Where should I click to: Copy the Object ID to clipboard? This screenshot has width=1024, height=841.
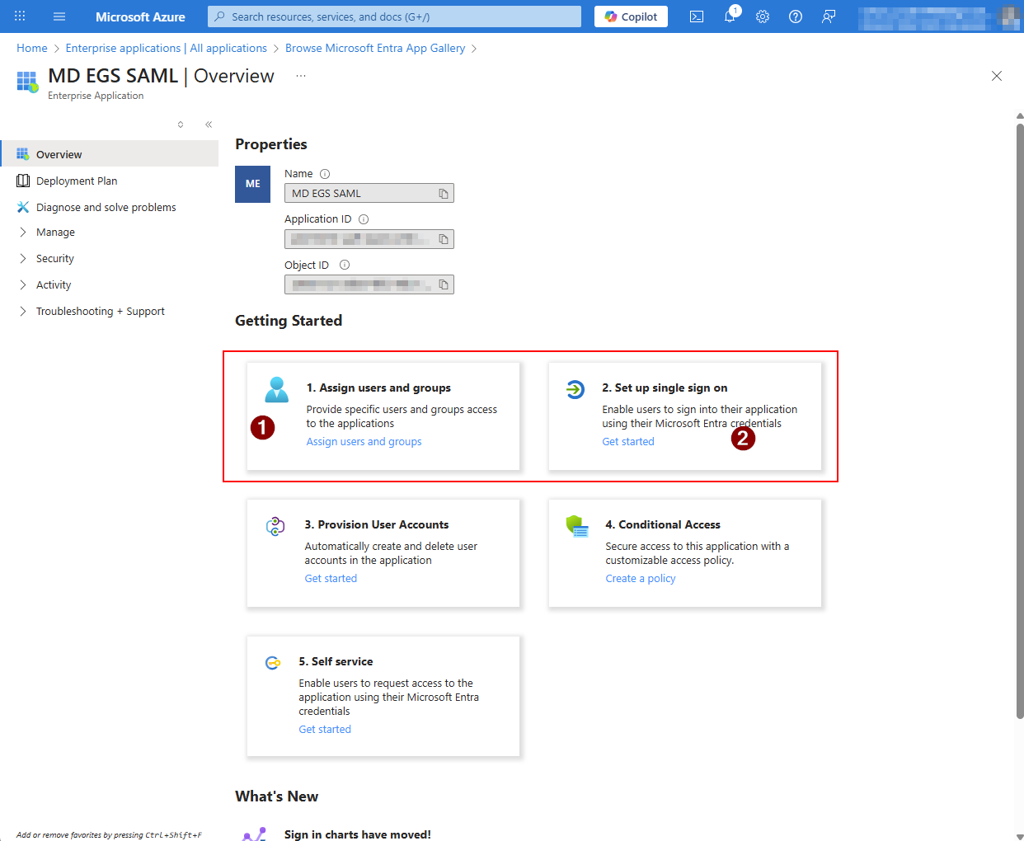(x=443, y=285)
